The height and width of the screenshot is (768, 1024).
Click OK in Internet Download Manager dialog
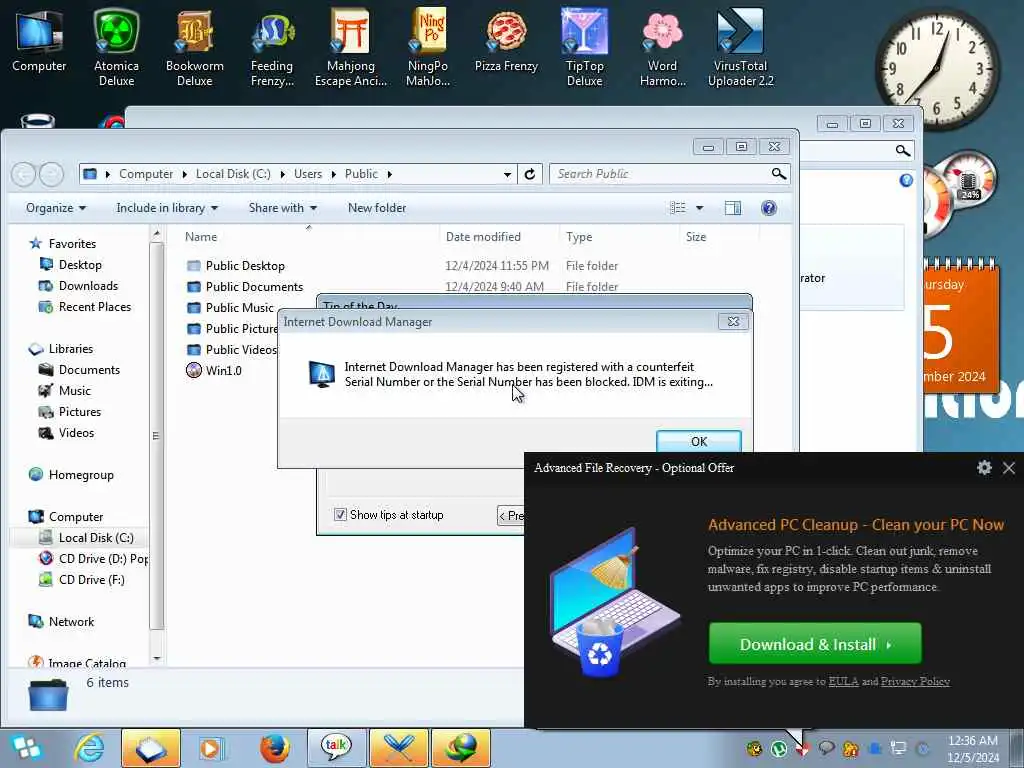tap(699, 441)
